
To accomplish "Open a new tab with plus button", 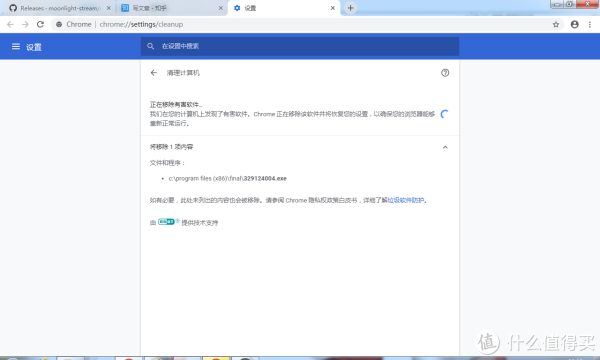I will pyautogui.click(x=351, y=8).
